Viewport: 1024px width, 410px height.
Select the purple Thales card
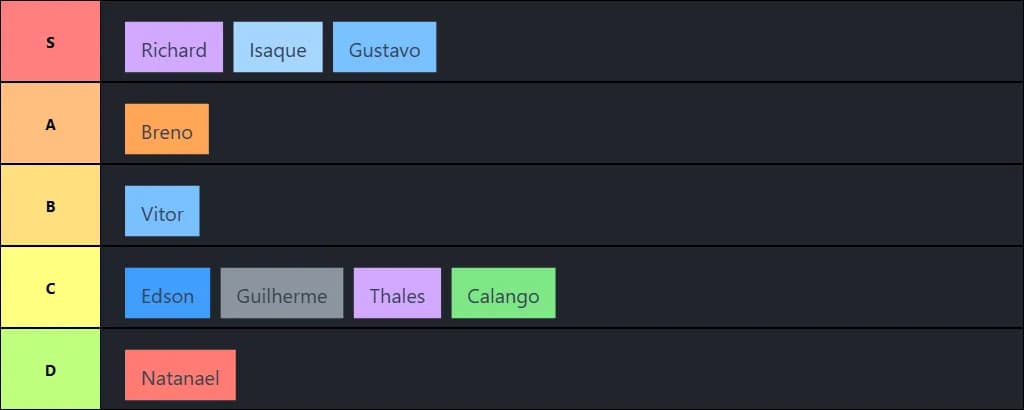397,293
